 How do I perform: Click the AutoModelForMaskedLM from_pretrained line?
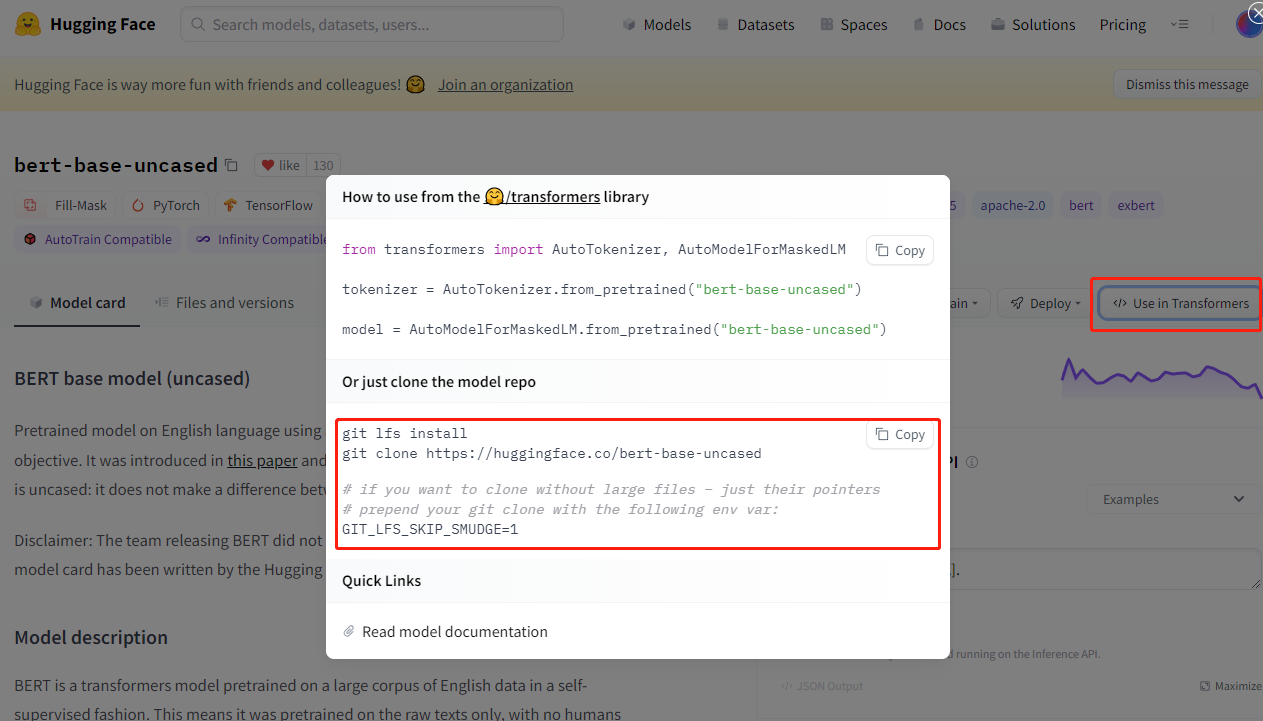coord(614,330)
